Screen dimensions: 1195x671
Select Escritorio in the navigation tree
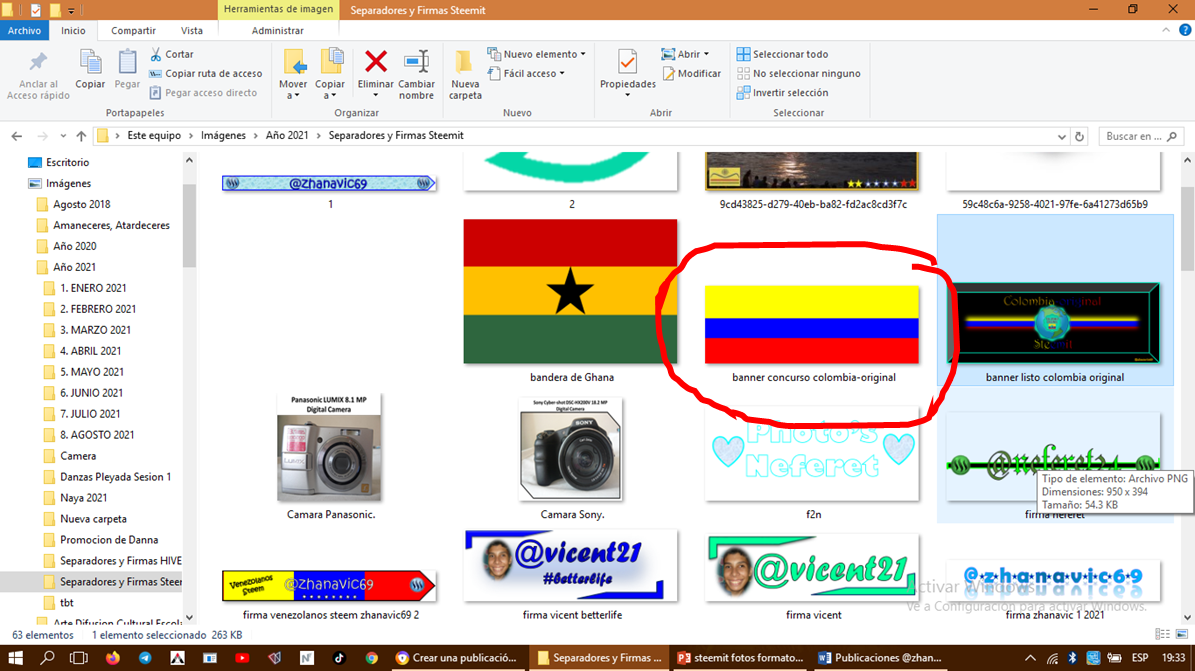coord(67,162)
